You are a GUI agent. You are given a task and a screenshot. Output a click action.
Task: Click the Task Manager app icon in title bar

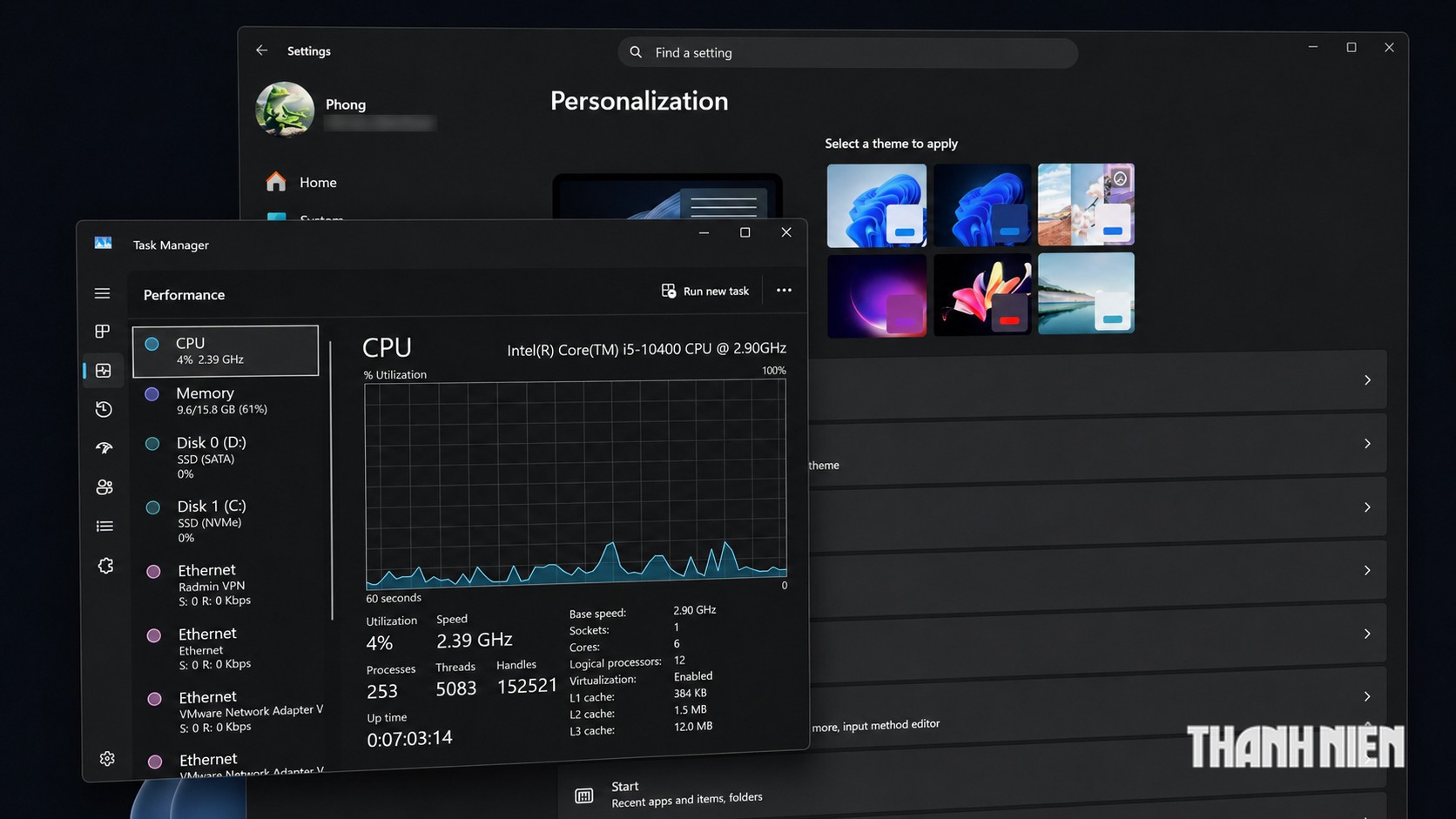tap(103, 244)
